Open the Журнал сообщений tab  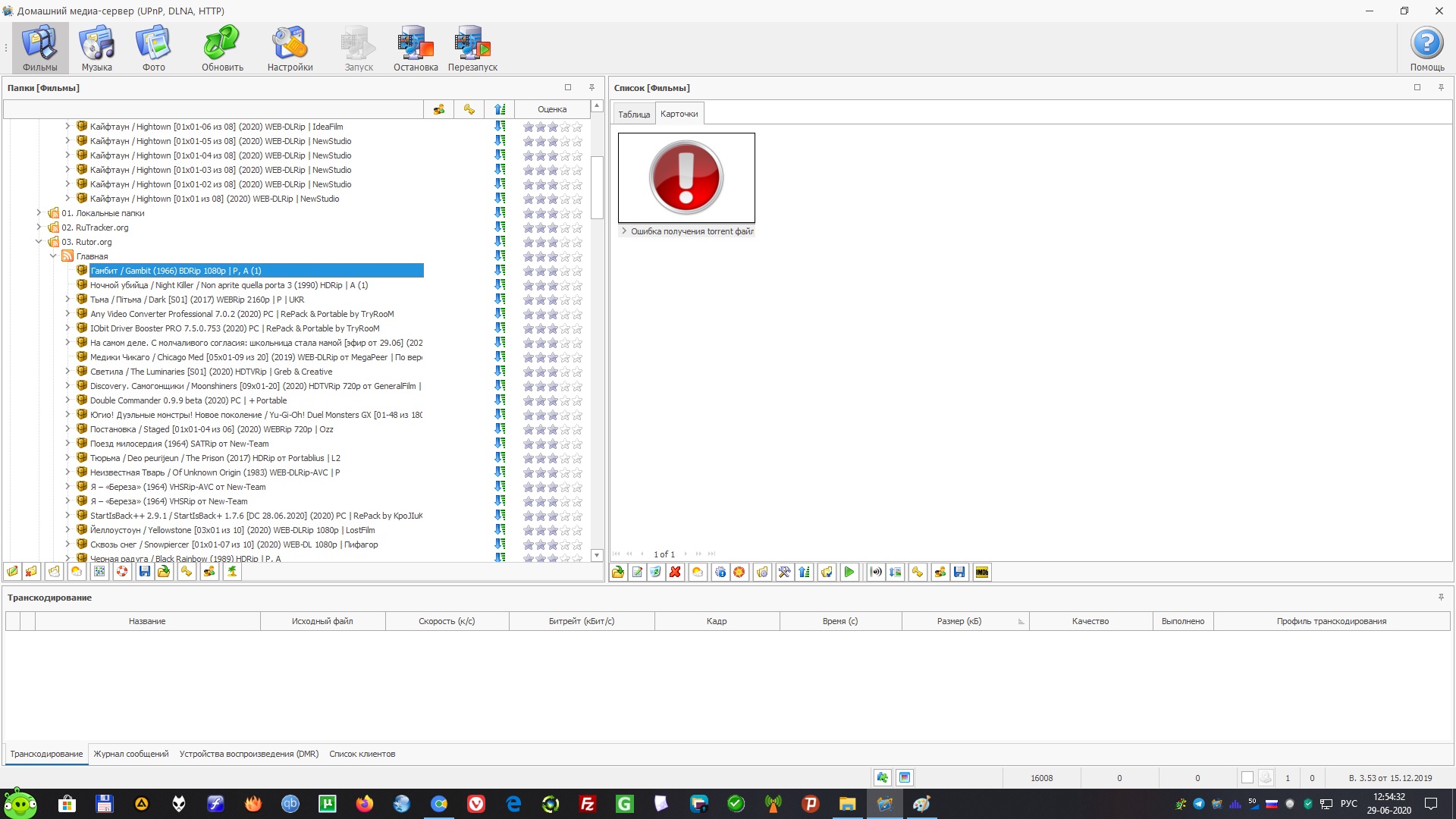[131, 754]
